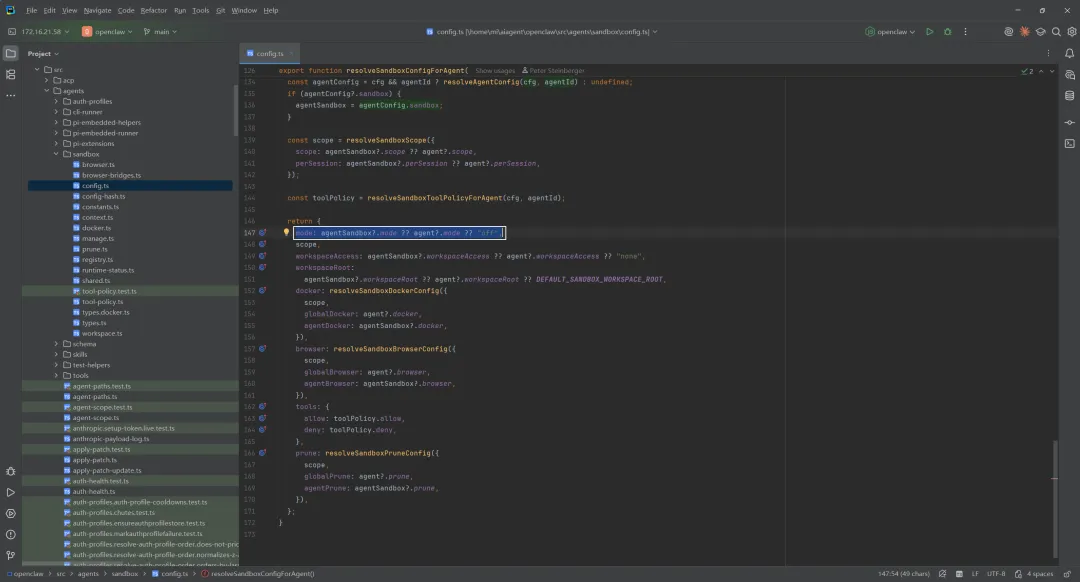Click the intention lightbulb on line 147
The width and height of the screenshot is (1080, 582).
click(x=286, y=233)
